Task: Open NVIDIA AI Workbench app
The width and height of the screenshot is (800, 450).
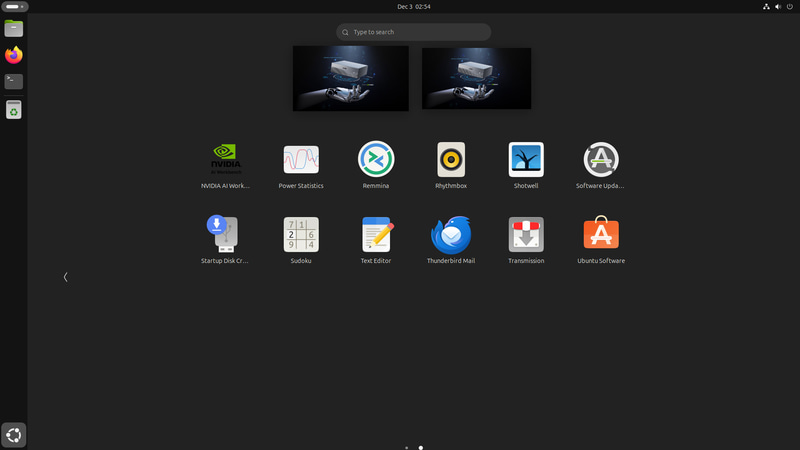Action: click(x=225, y=165)
